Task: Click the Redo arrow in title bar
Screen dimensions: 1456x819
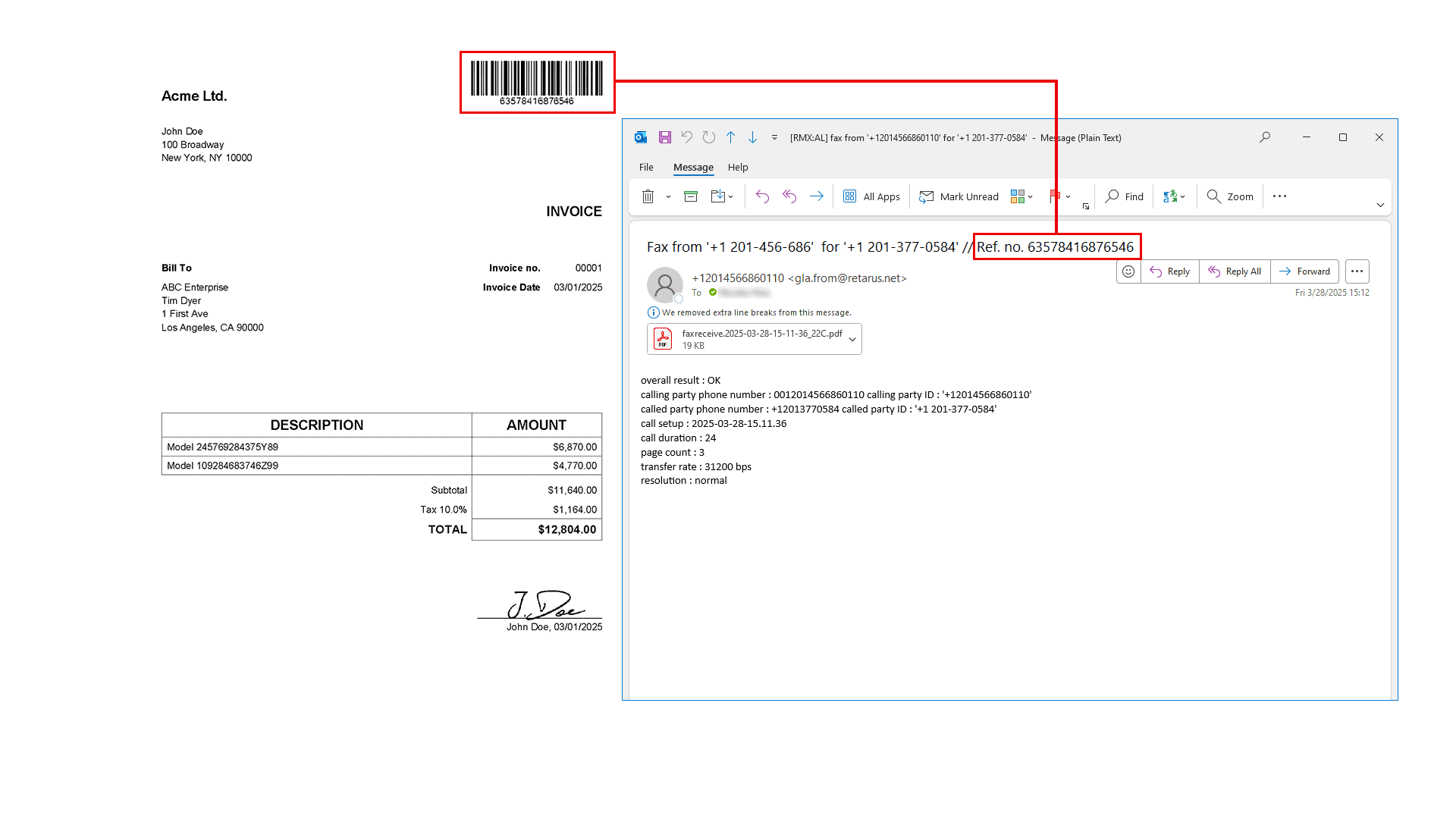Action: point(708,137)
